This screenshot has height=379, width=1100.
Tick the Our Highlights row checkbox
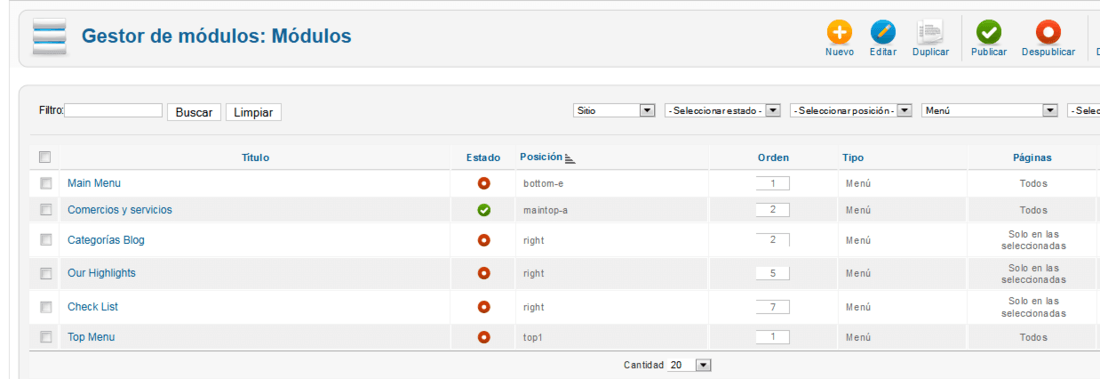pos(46,273)
